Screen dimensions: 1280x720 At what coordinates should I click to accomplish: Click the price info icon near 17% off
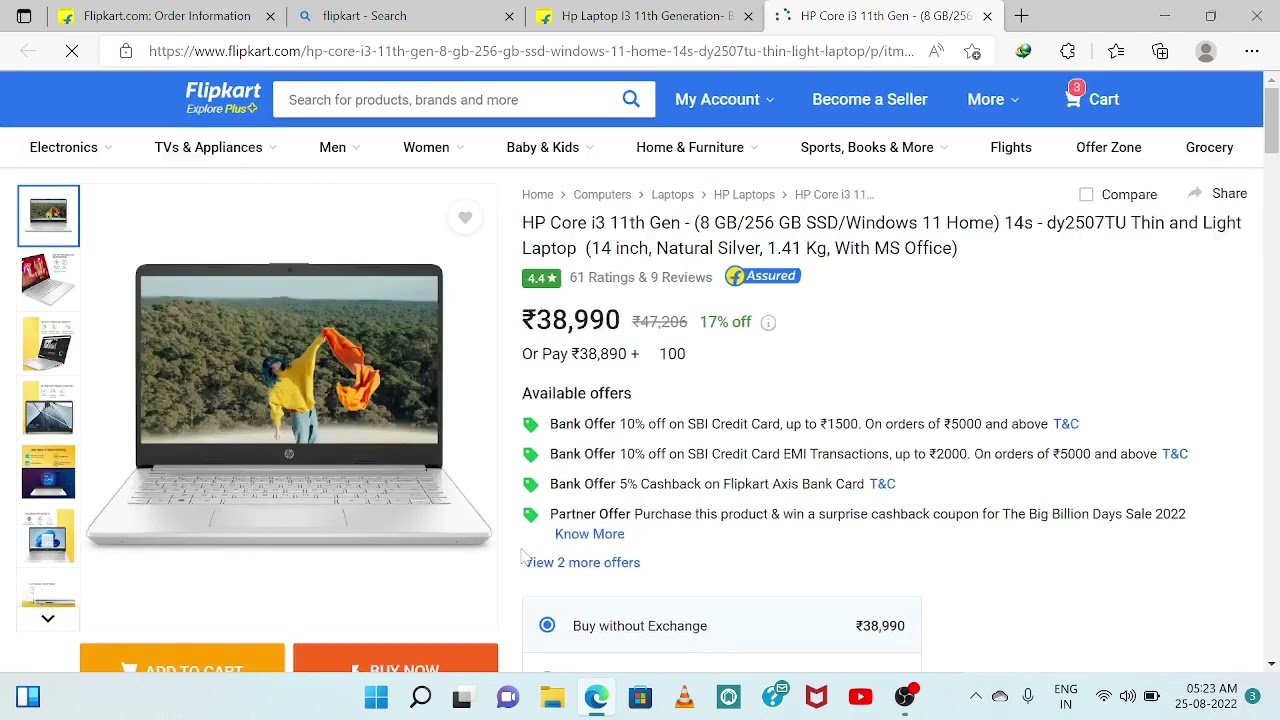768,322
